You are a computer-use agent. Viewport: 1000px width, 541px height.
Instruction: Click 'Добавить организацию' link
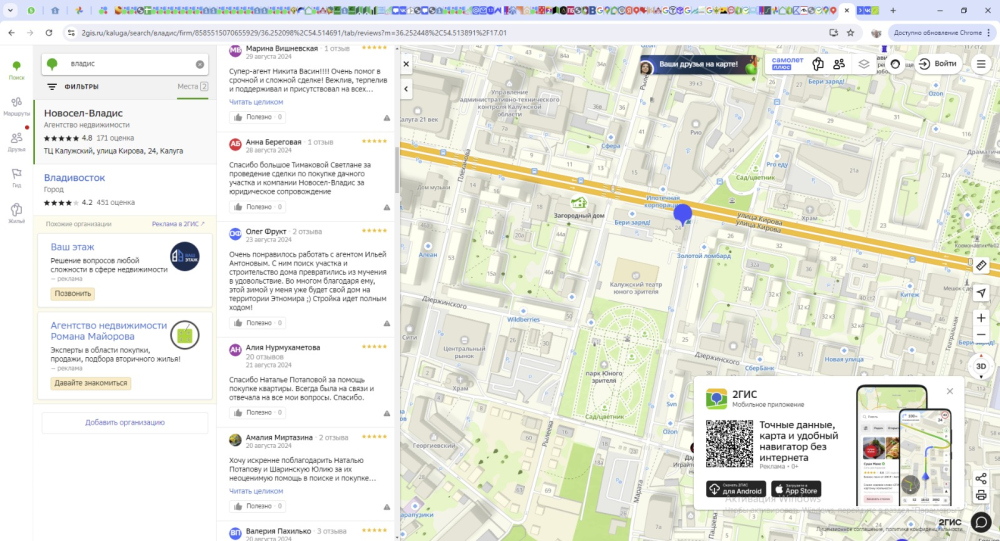click(x=125, y=422)
